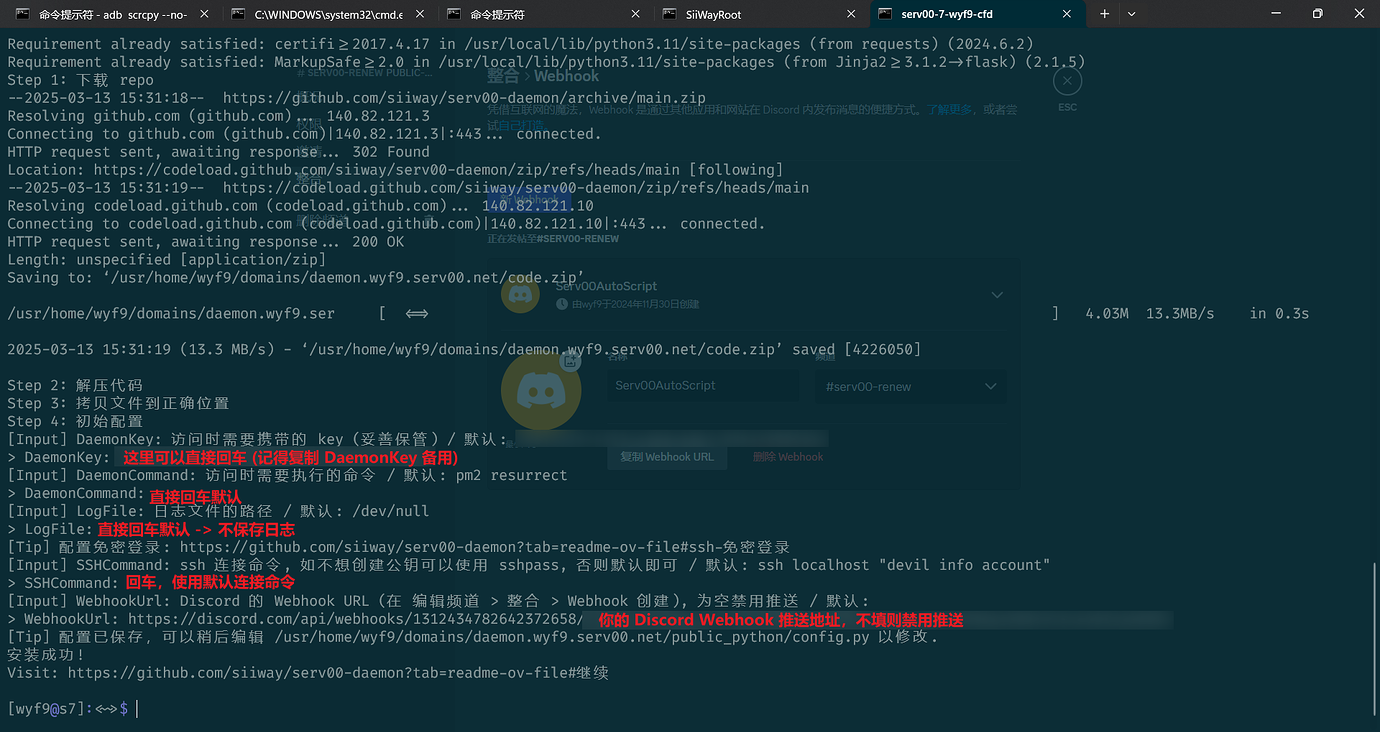Viewport: 1380px width, 732px height.
Task: Click the text 'Step 1: 下载 repo'
Action: pos(81,80)
